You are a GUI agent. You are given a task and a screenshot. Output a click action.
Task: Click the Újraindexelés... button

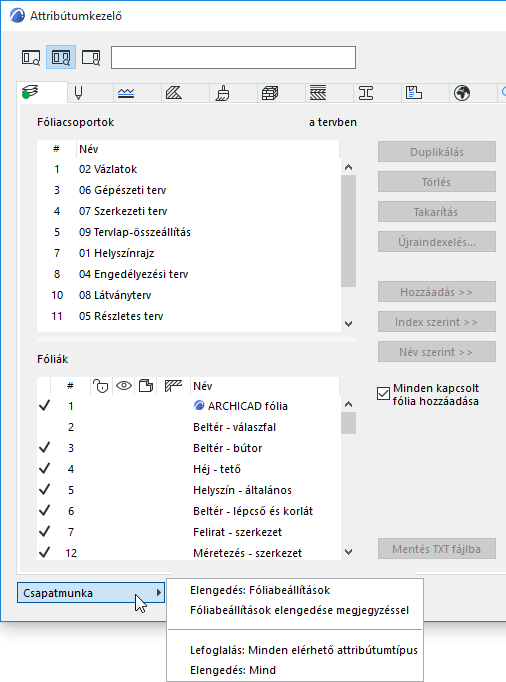pos(437,242)
